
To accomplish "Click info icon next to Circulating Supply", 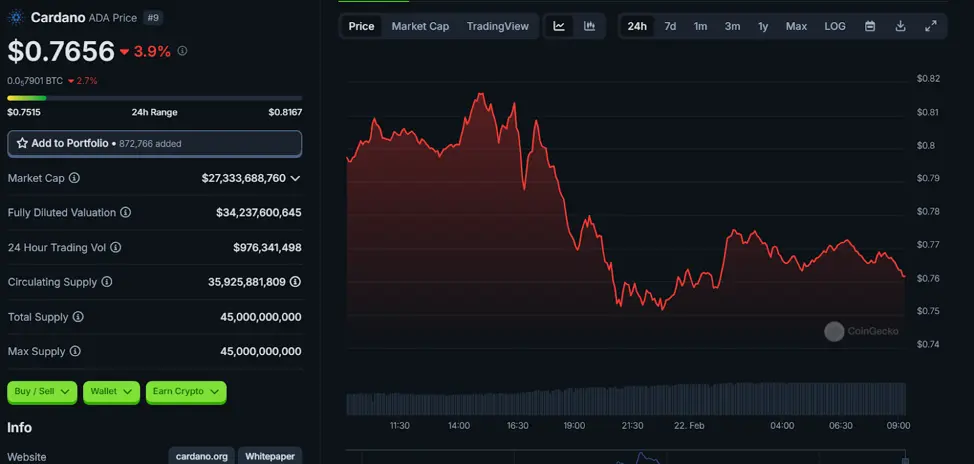I will pyautogui.click(x=107, y=282).
